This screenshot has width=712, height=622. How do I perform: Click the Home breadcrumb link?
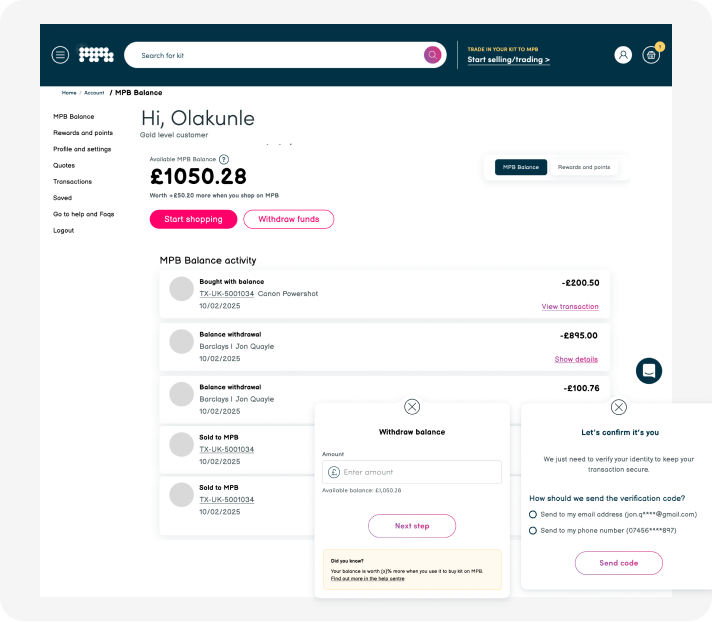69,93
